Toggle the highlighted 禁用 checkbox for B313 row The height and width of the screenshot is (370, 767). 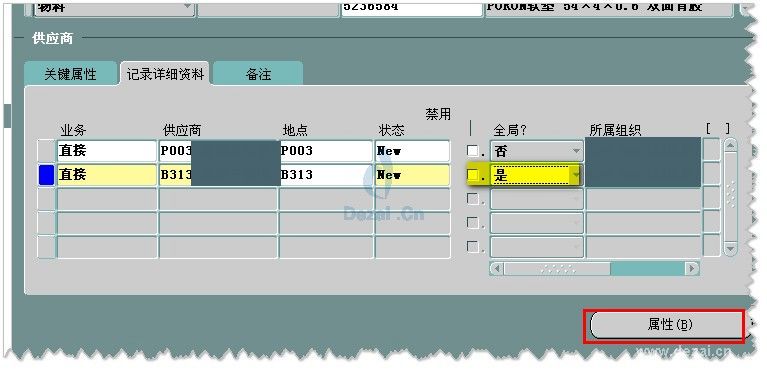click(473, 175)
